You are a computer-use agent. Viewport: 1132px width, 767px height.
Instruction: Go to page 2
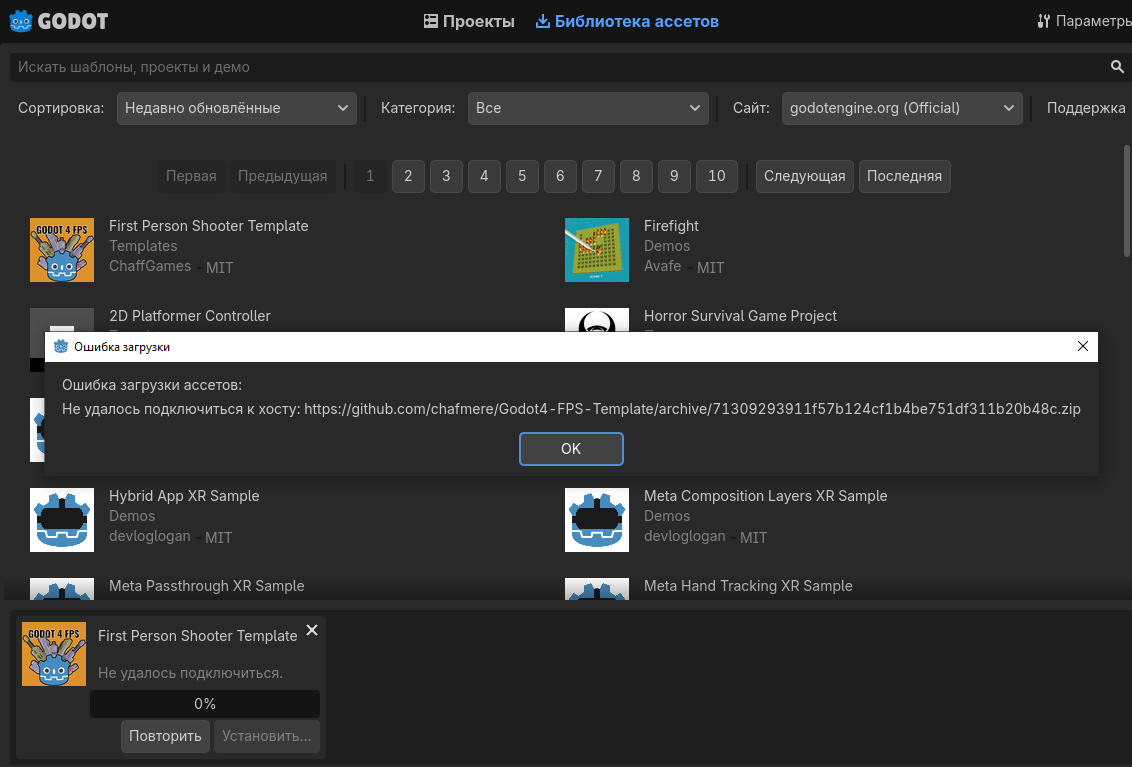[408, 176]
